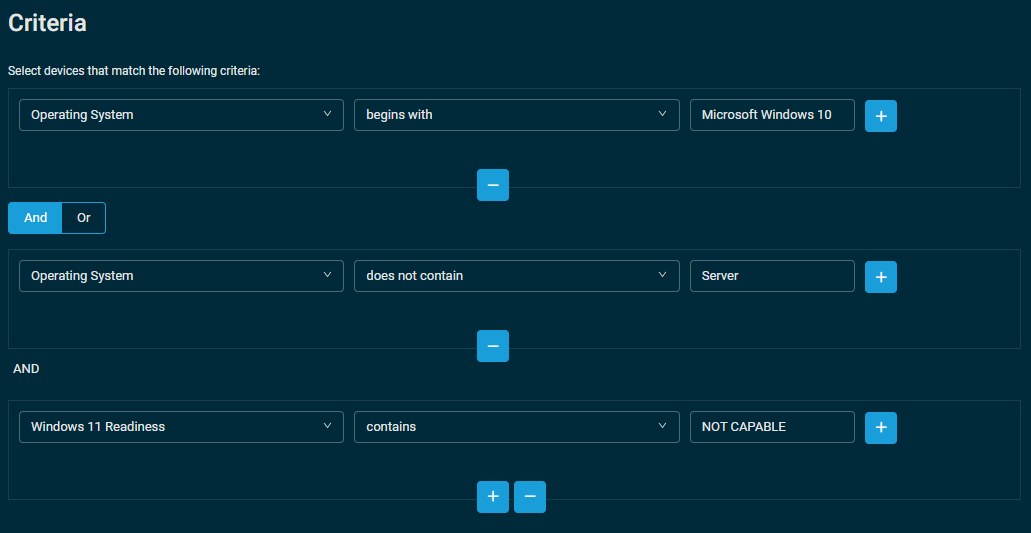Remove Windows 11 Readiness group with minus
The width and height of the screenshot is (1031, 533).
(x=530, y=498)
